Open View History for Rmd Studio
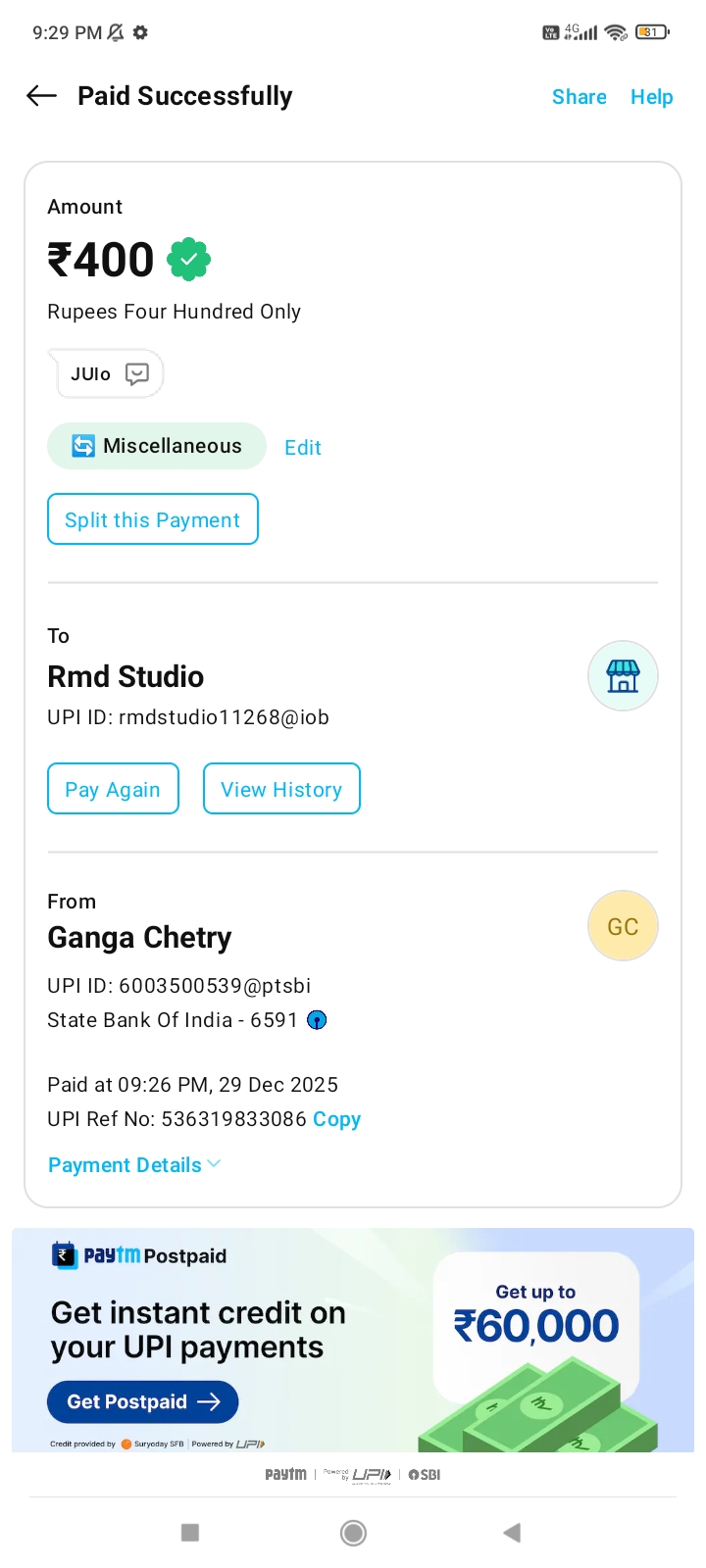Image resolution: width=706 pixels, height=1568 pixels. tap(281, 789)
